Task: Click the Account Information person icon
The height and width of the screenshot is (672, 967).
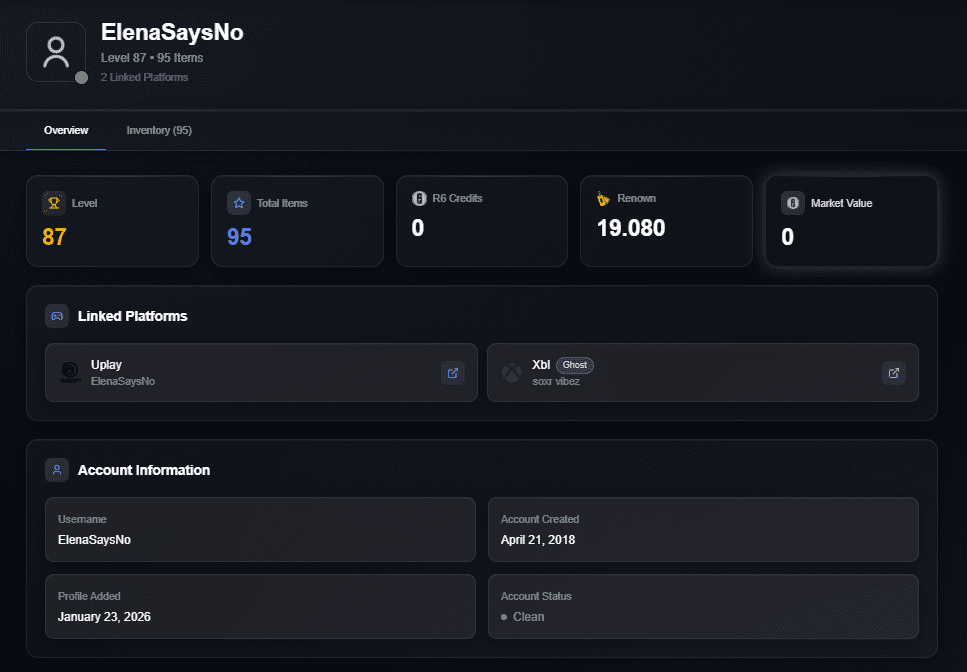Action: [x=57, y=470]
